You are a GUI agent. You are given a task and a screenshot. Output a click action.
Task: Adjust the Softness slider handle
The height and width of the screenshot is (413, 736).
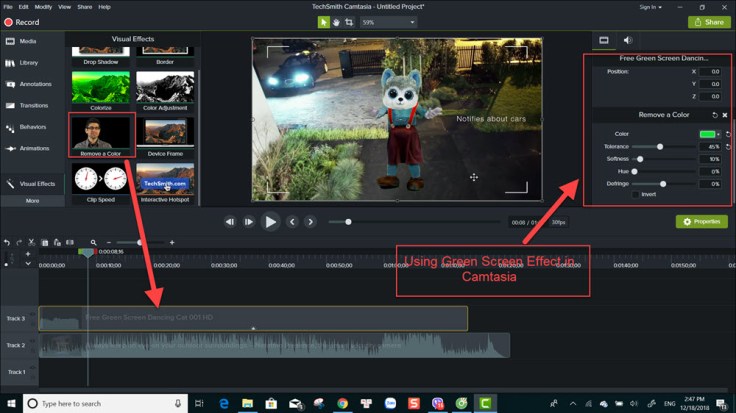click(640, 159)
